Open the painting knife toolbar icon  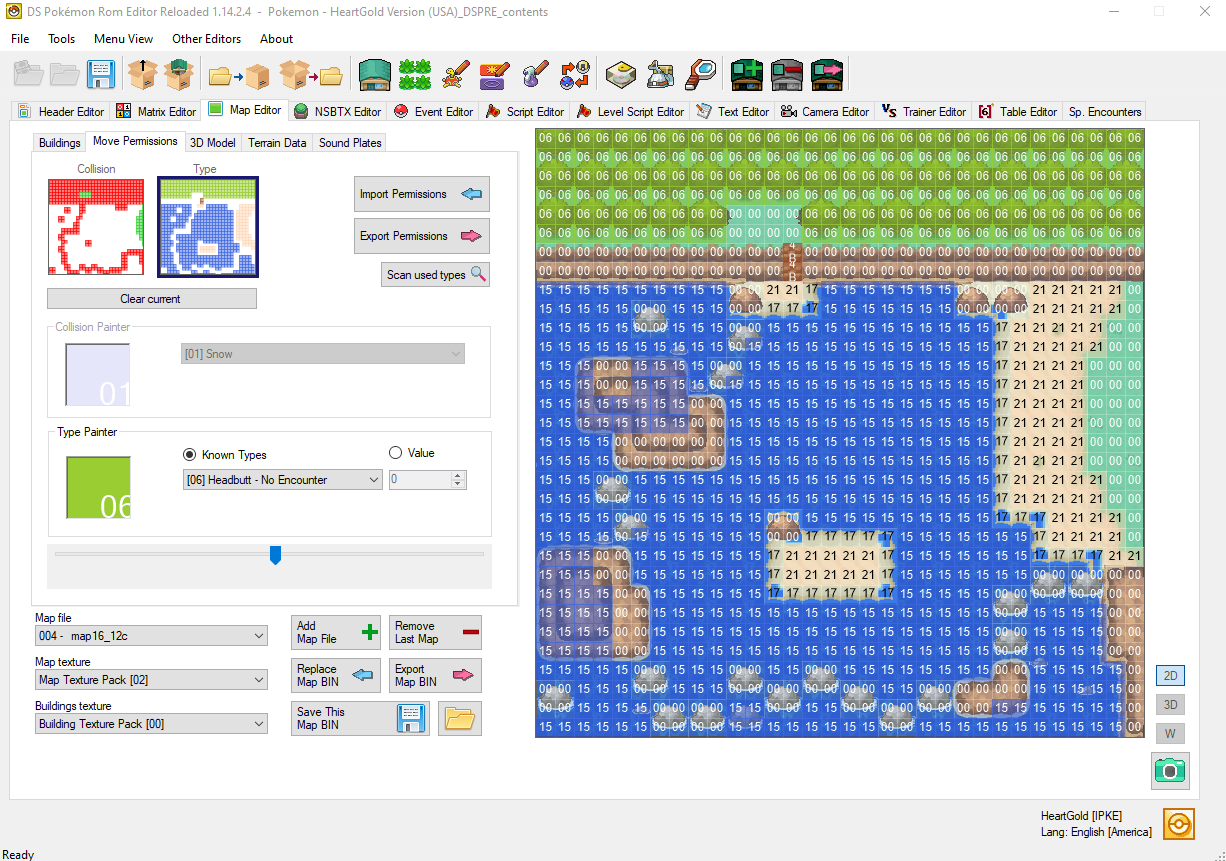(x=453, y=74)
